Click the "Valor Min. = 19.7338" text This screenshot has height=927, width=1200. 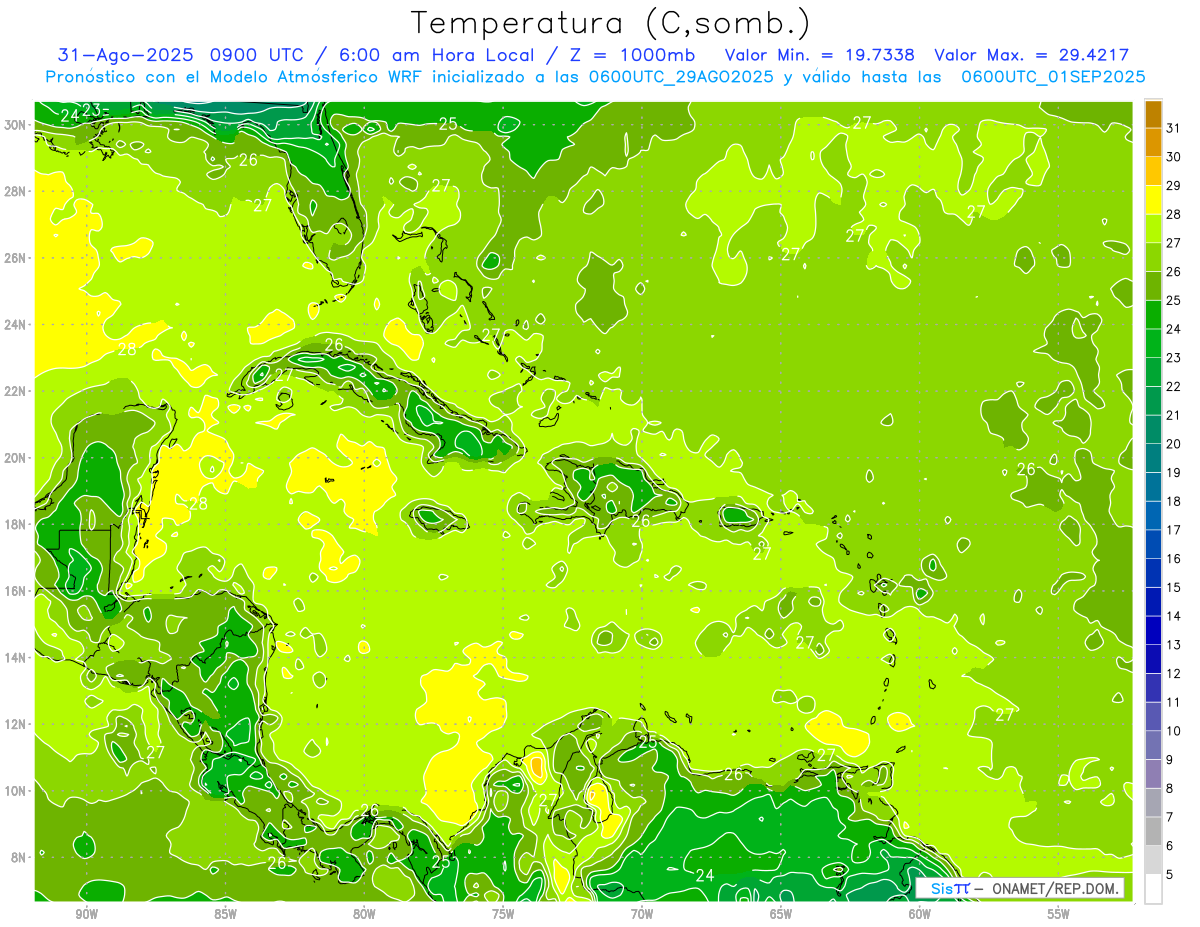pos(820,55)
